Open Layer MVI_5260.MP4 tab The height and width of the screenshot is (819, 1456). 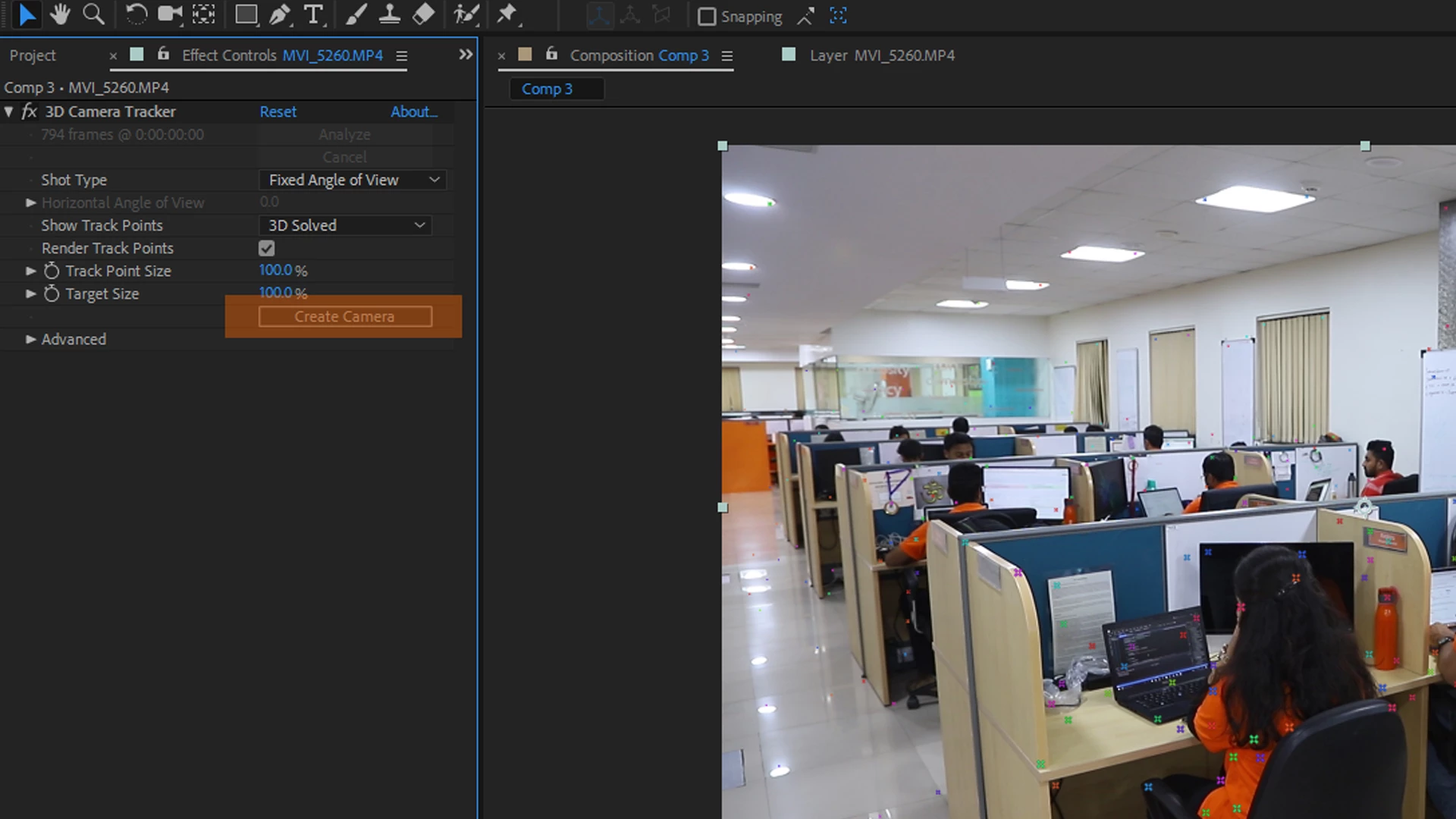tap(881, 55)
